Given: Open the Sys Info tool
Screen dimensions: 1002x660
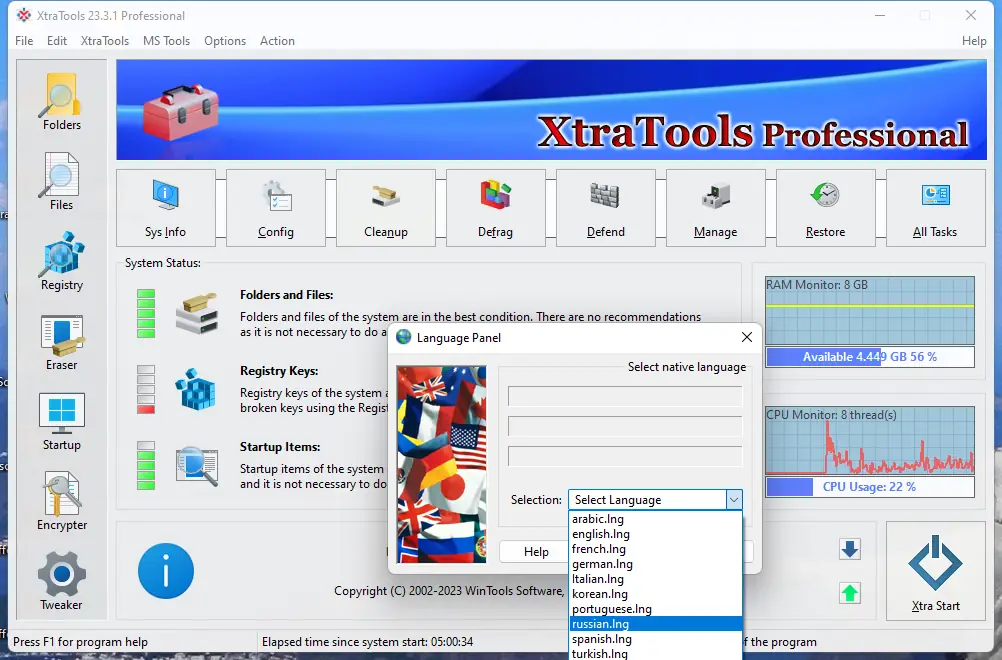Looking at the screenshot, I should tap(166, 207).
